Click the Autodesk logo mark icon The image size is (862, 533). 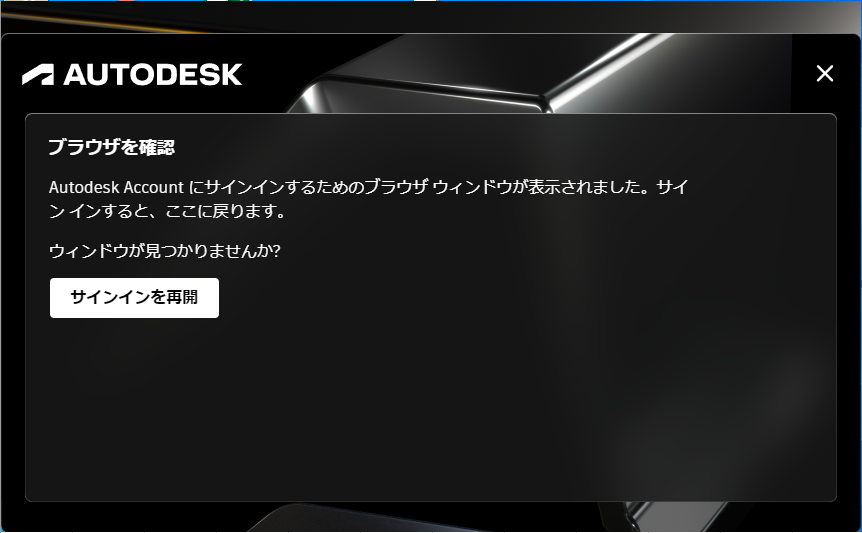(x=38, y=75)
